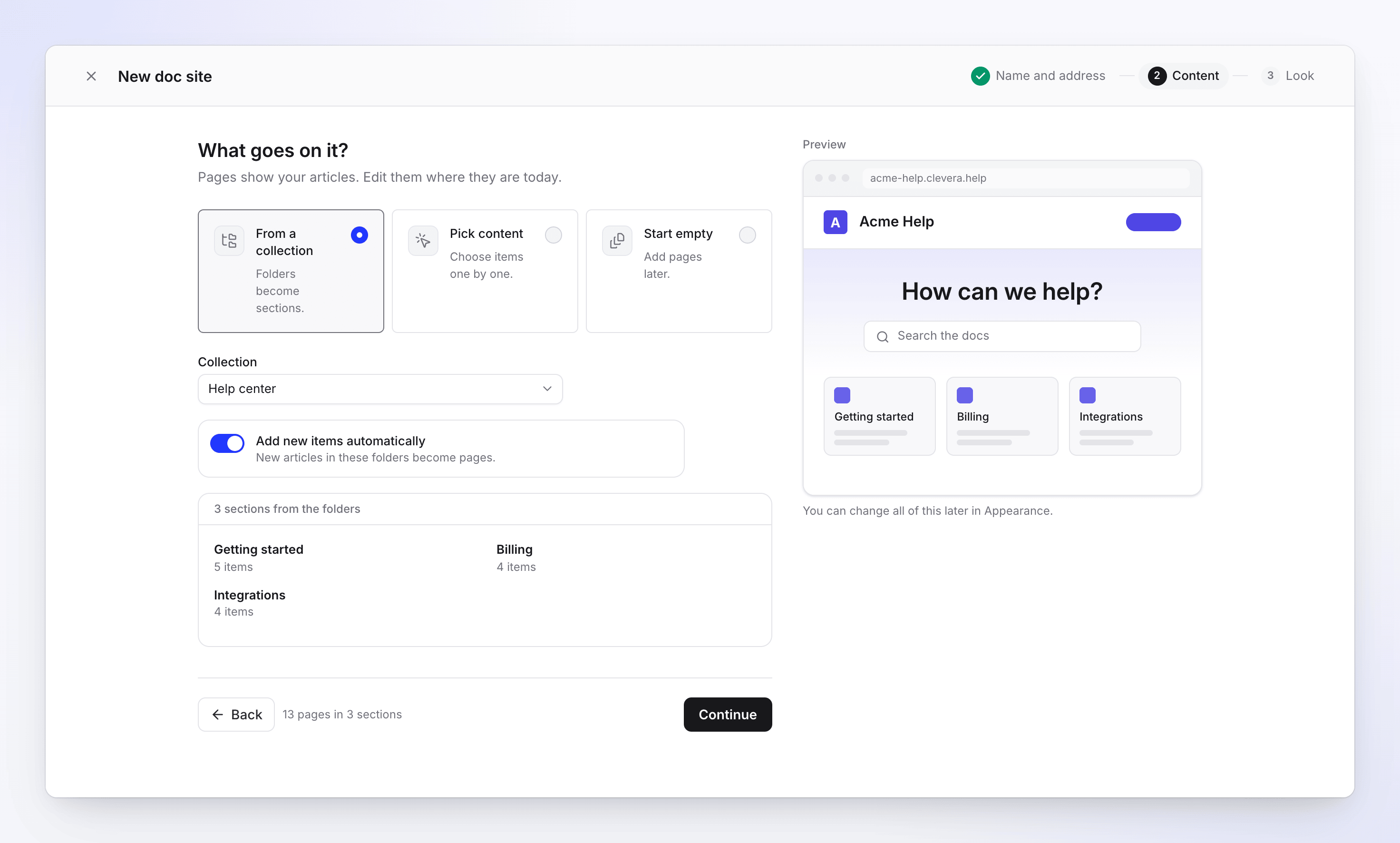Click the purple square on the Getting started card

pos(842,395)
